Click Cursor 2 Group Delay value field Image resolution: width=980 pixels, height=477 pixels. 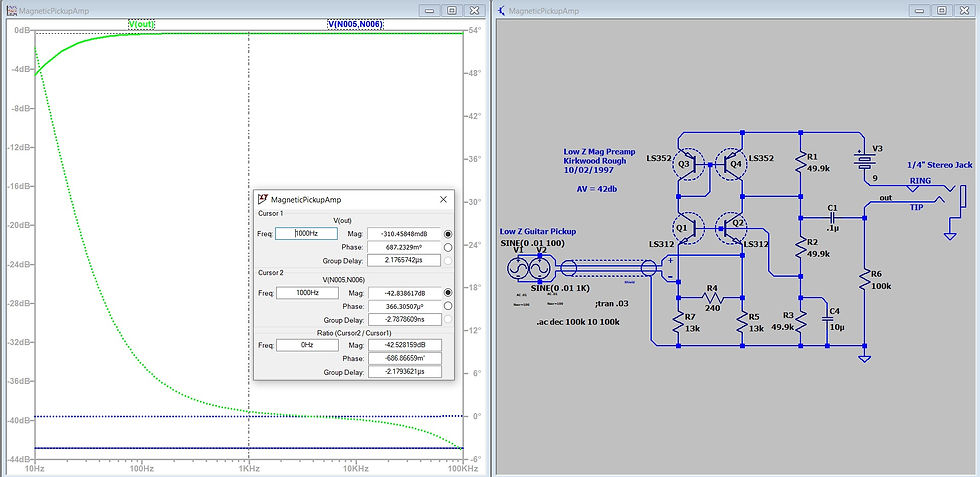click(x=404, y=319)
